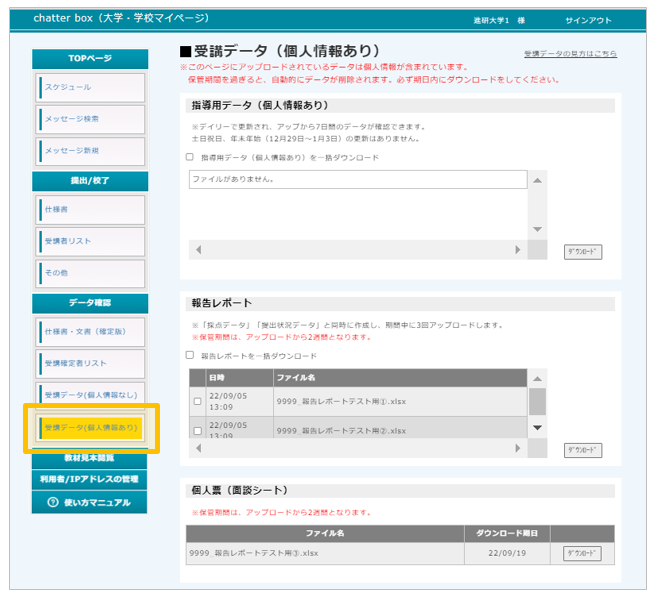Tick checkbox for 報告レポートテスト用①.xlsx row
The height and width of the screenshot is (598, 658).
coord(197,402)
